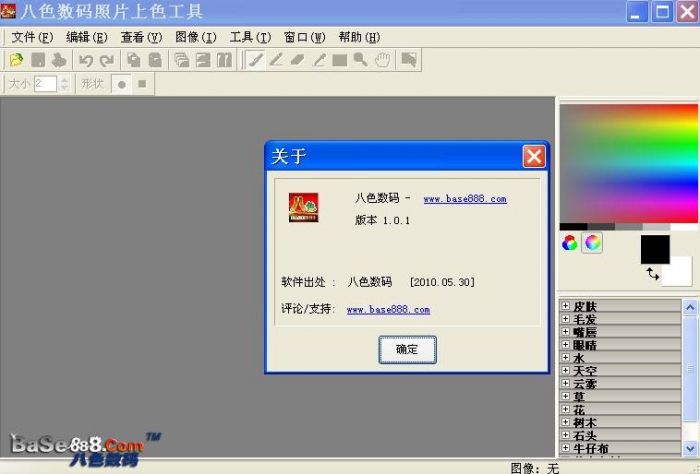
Task: Click the Open file folder icon
Action: coord(17,60)
